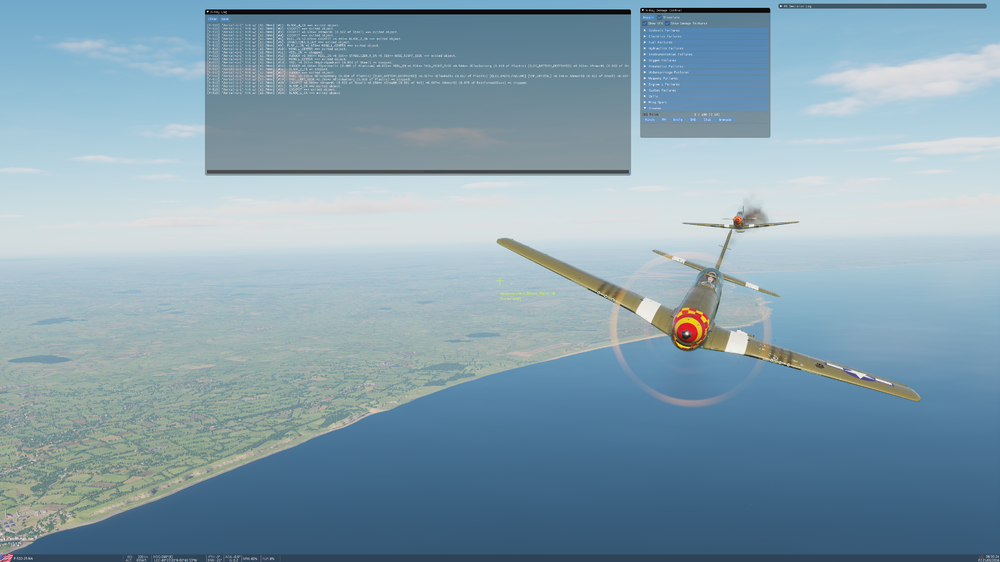Expand Pneumatics Failures section
Image resolution: width=1000 pixels, height=562 pixels.
click(705, 66)
